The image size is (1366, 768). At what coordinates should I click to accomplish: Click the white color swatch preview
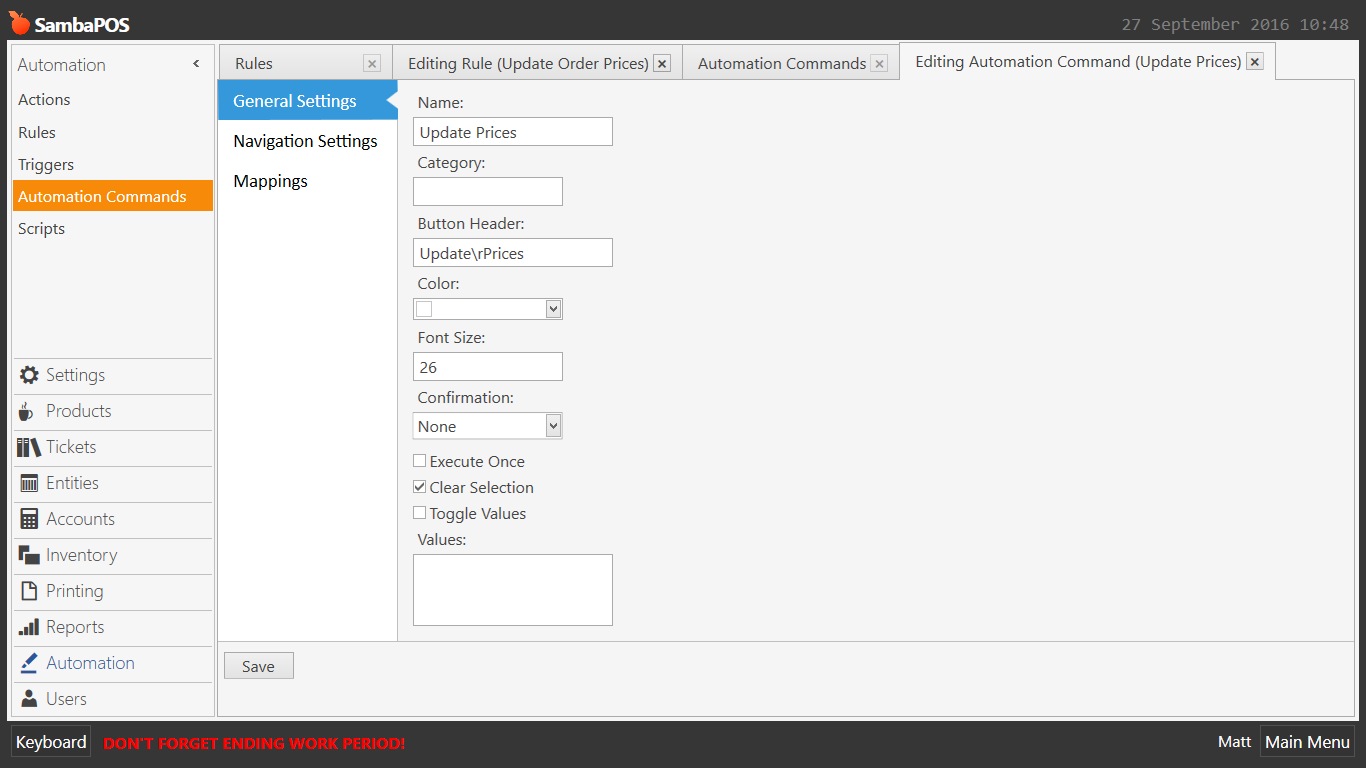[424, 309]
